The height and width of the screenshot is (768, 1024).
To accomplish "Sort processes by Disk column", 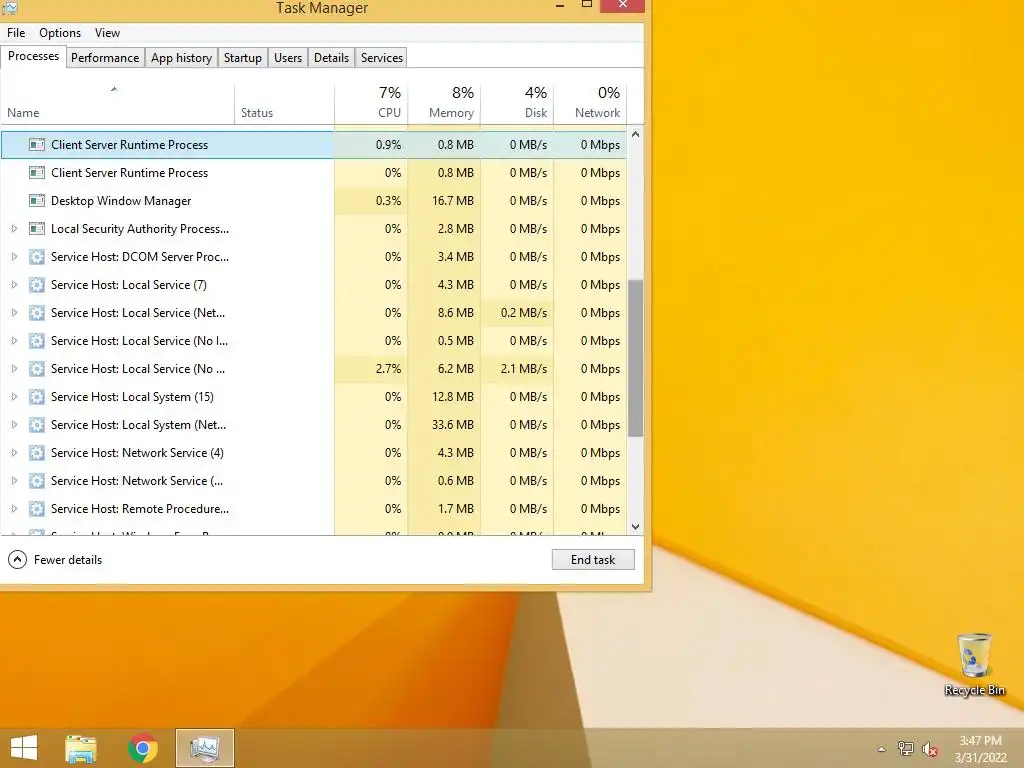I will tap(517, 103).
